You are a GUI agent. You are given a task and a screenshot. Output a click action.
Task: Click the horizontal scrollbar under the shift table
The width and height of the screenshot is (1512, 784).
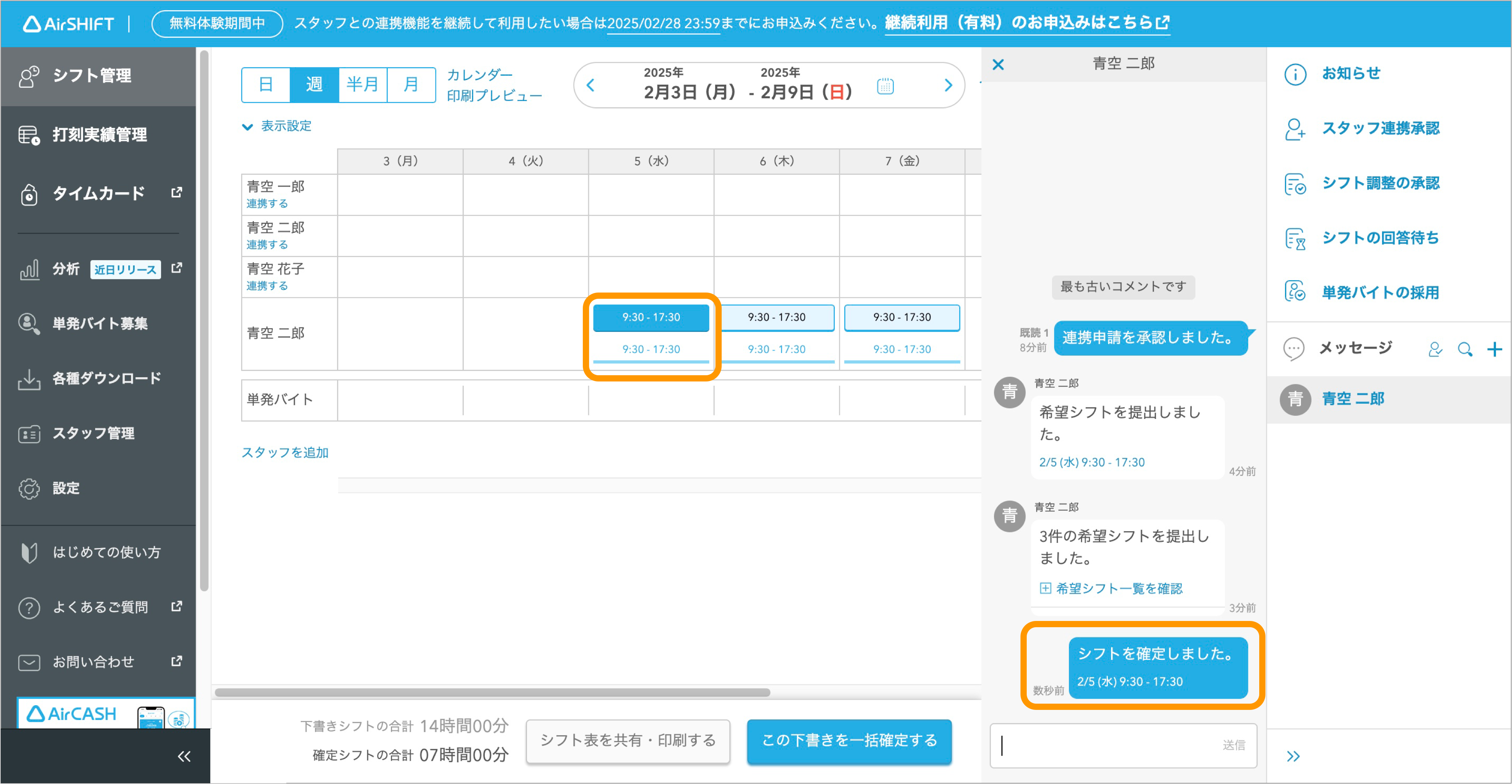click(492, 692)
